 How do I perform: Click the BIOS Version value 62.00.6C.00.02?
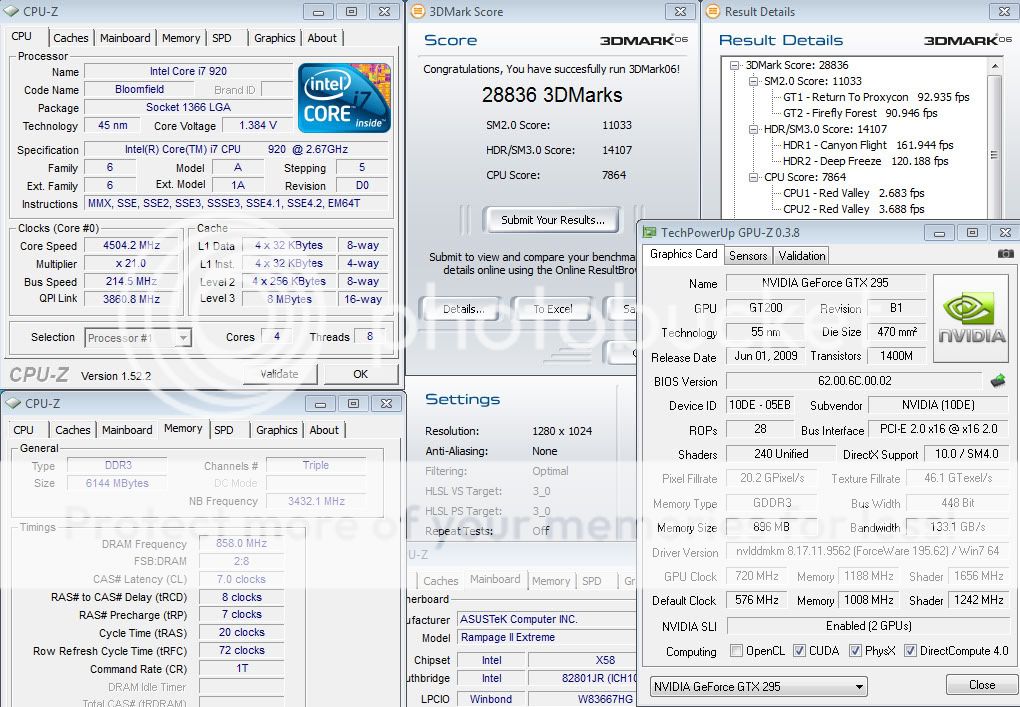[x=854, y=381]
